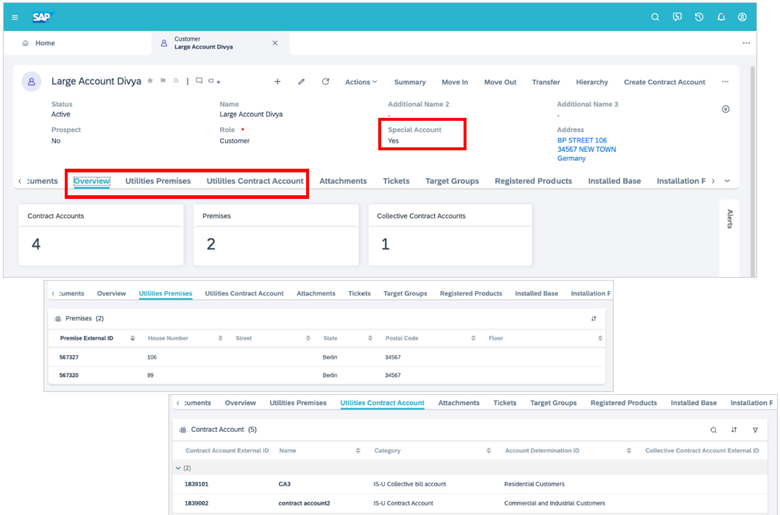Click the sort handle on the Account Determination ID column
Image resolution: width=780 pixels, height=515 pixels.
click(629, 451)
